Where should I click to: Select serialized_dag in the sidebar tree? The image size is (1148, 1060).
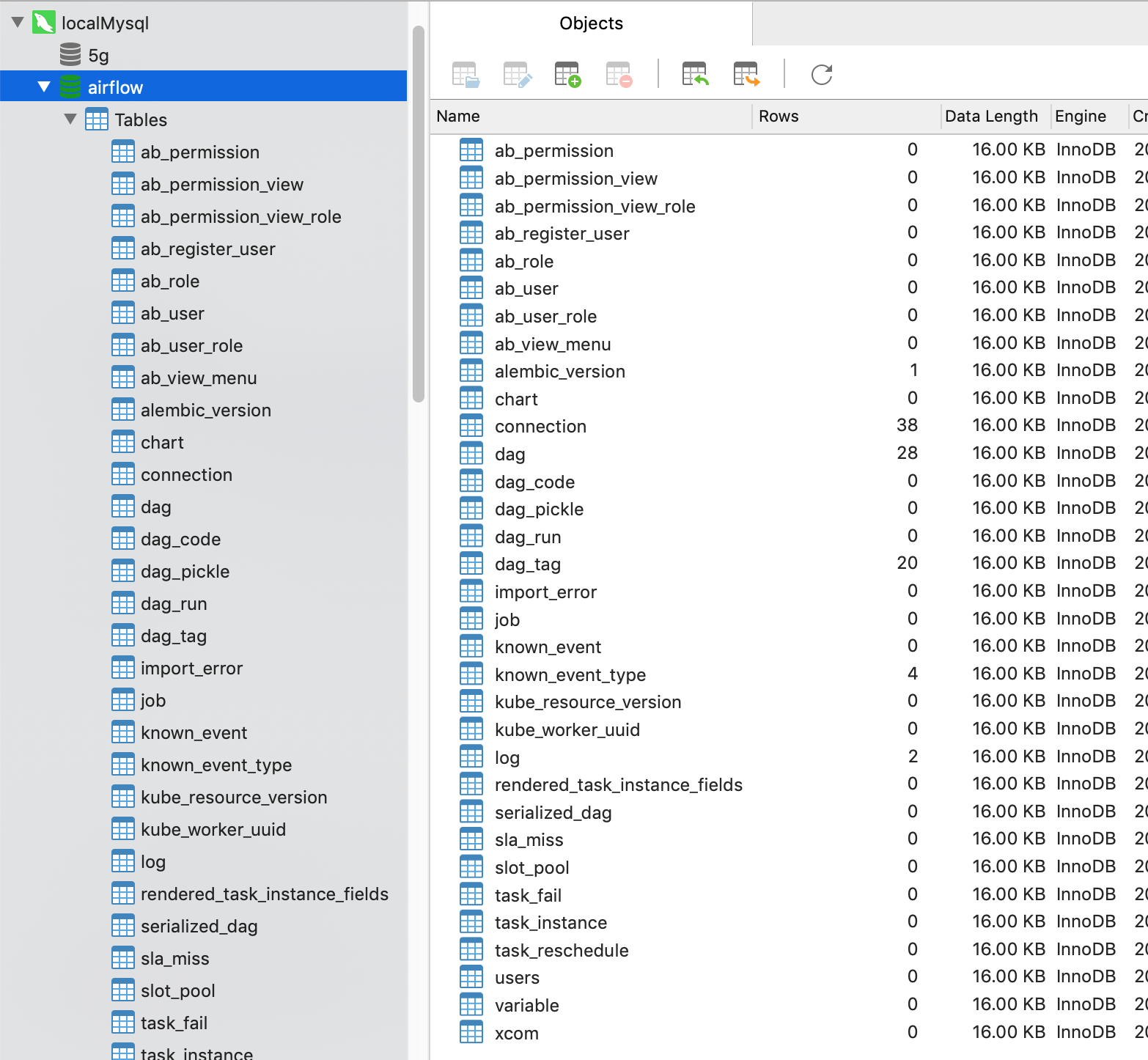point(199,926)
